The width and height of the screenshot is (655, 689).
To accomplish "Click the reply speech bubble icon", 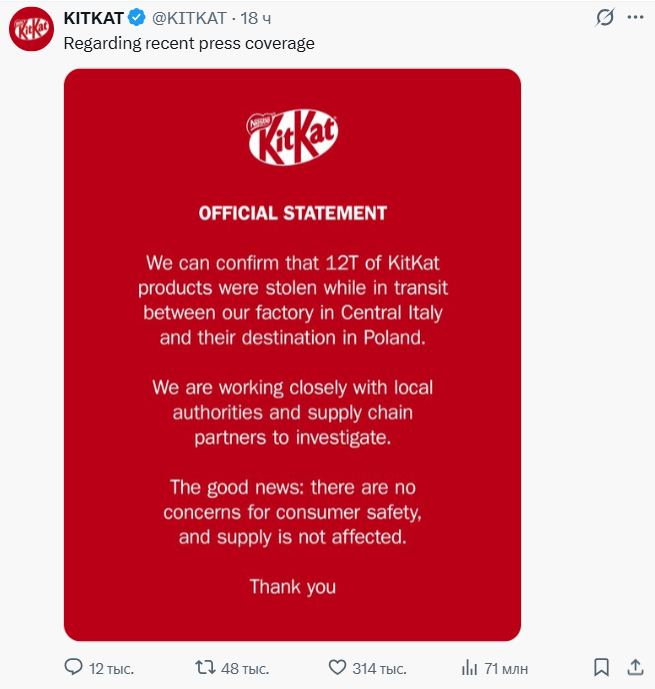I will (x=74, y=667).
